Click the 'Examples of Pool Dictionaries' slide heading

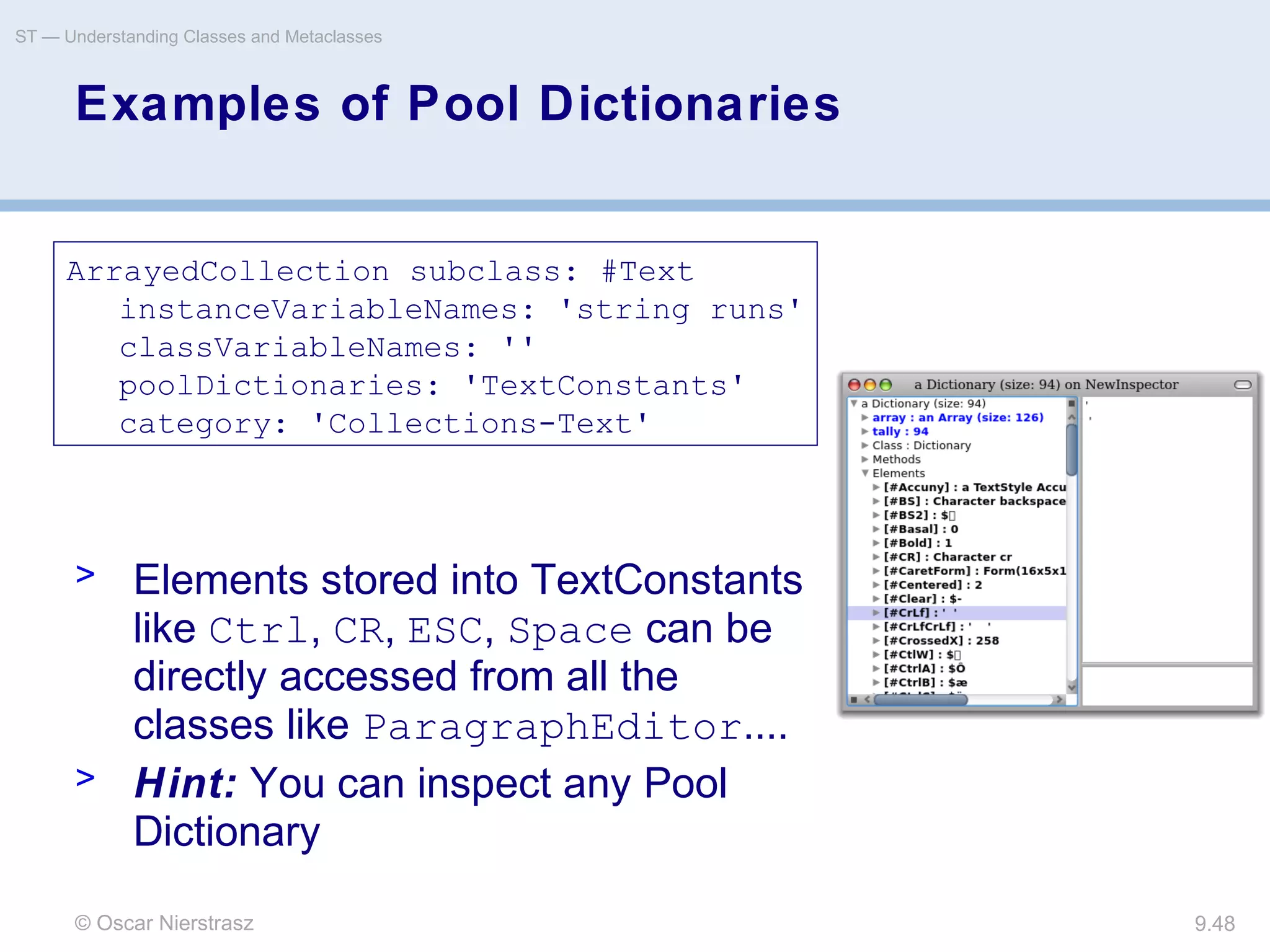tap(458, 104)
